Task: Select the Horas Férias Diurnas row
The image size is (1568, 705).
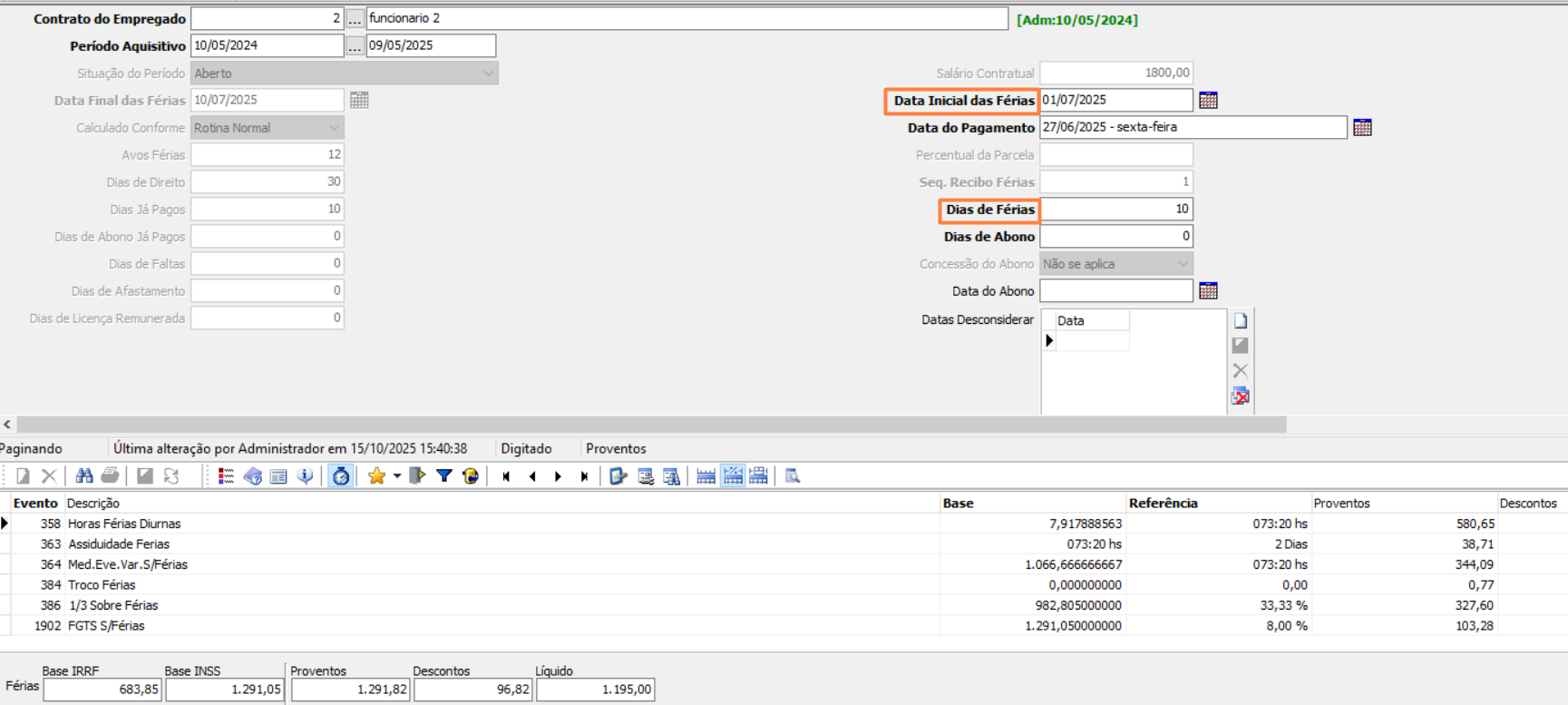Action: click(124, 524)
